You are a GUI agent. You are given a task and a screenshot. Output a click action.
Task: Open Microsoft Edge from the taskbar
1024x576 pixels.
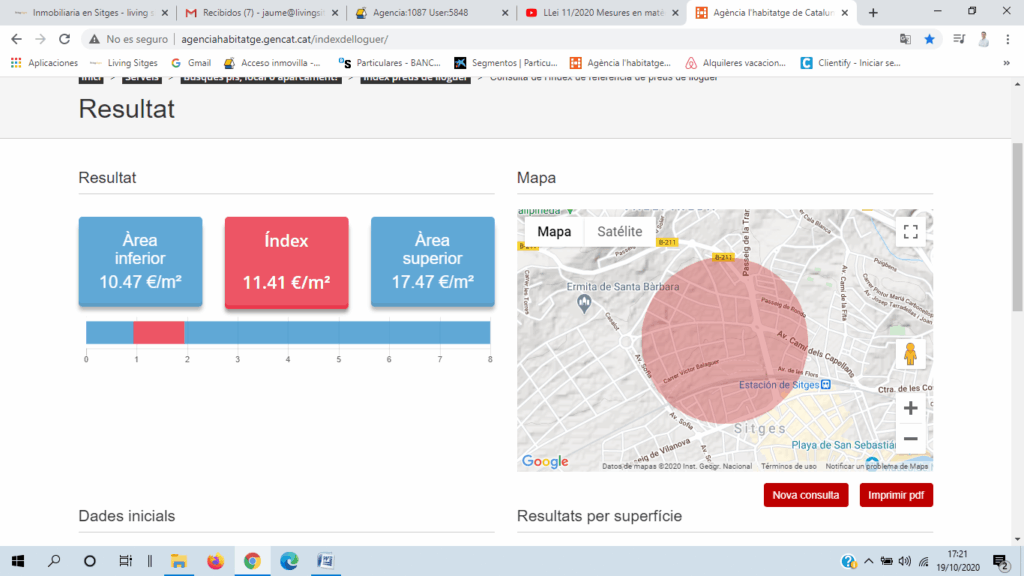[289, 561]
